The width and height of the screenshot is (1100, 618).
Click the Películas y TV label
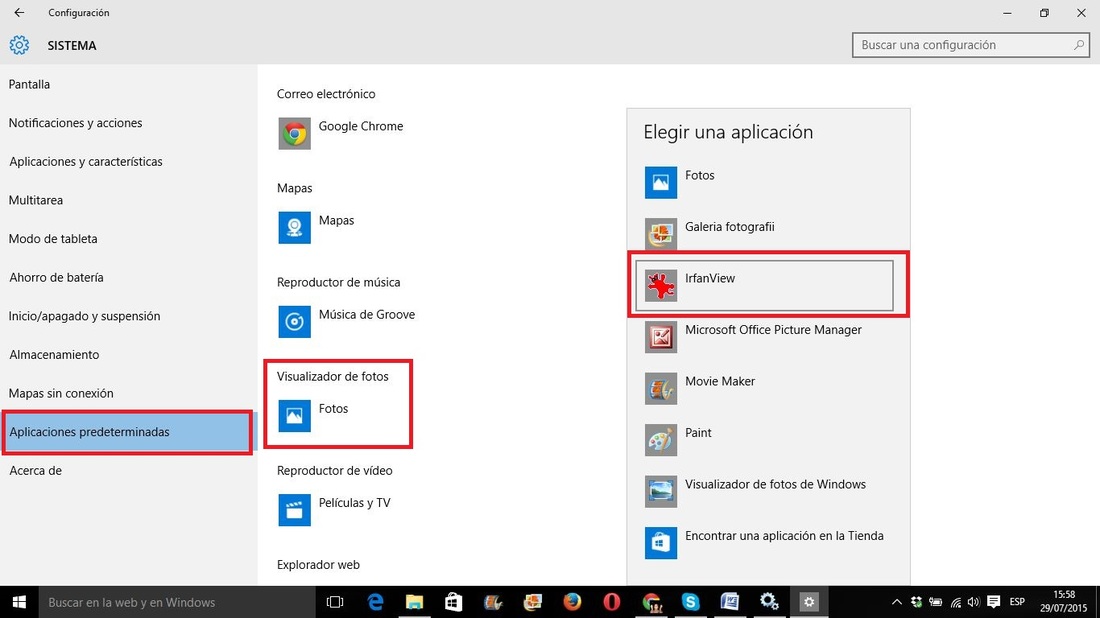tap(354, 503)
